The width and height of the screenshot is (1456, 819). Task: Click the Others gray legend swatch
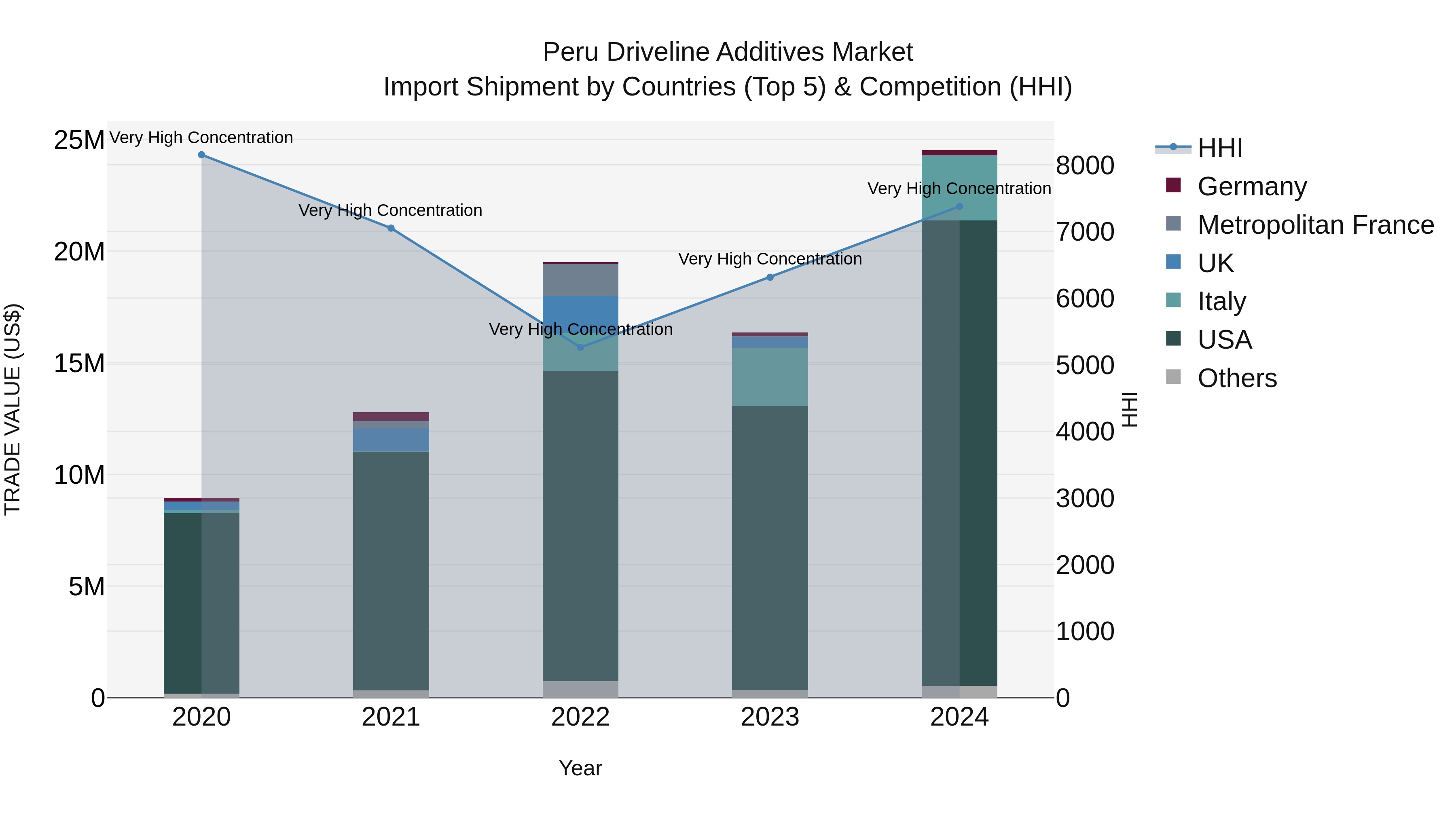pyautogui.click(x=1173, y=377)
